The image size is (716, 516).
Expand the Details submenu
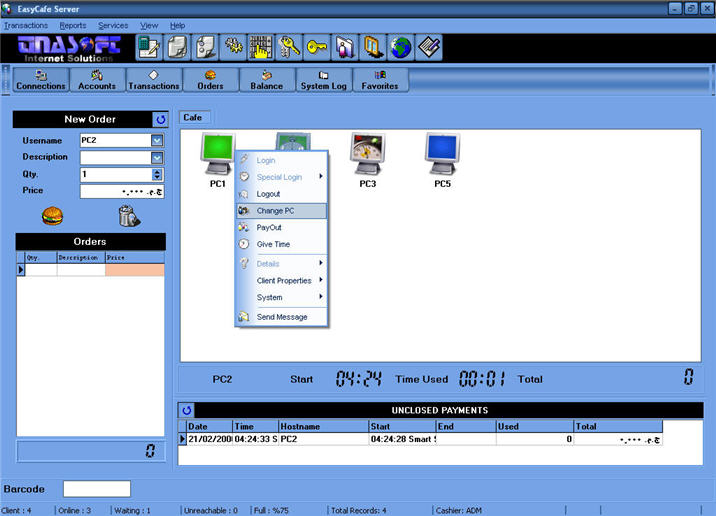pyautogui.click(x=281, y=263)
